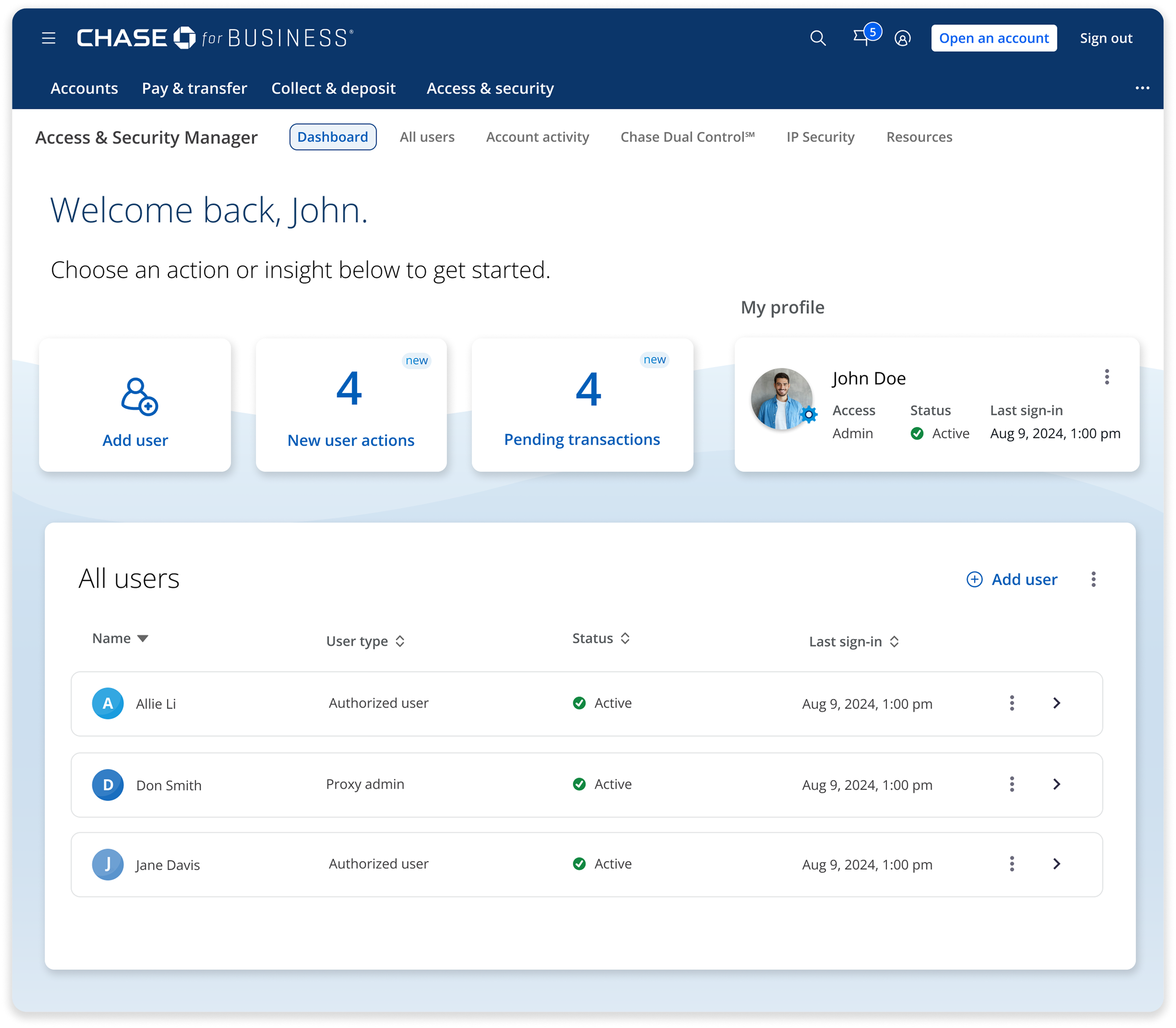Expand Jane Davis row chevron

(1057, 864)
